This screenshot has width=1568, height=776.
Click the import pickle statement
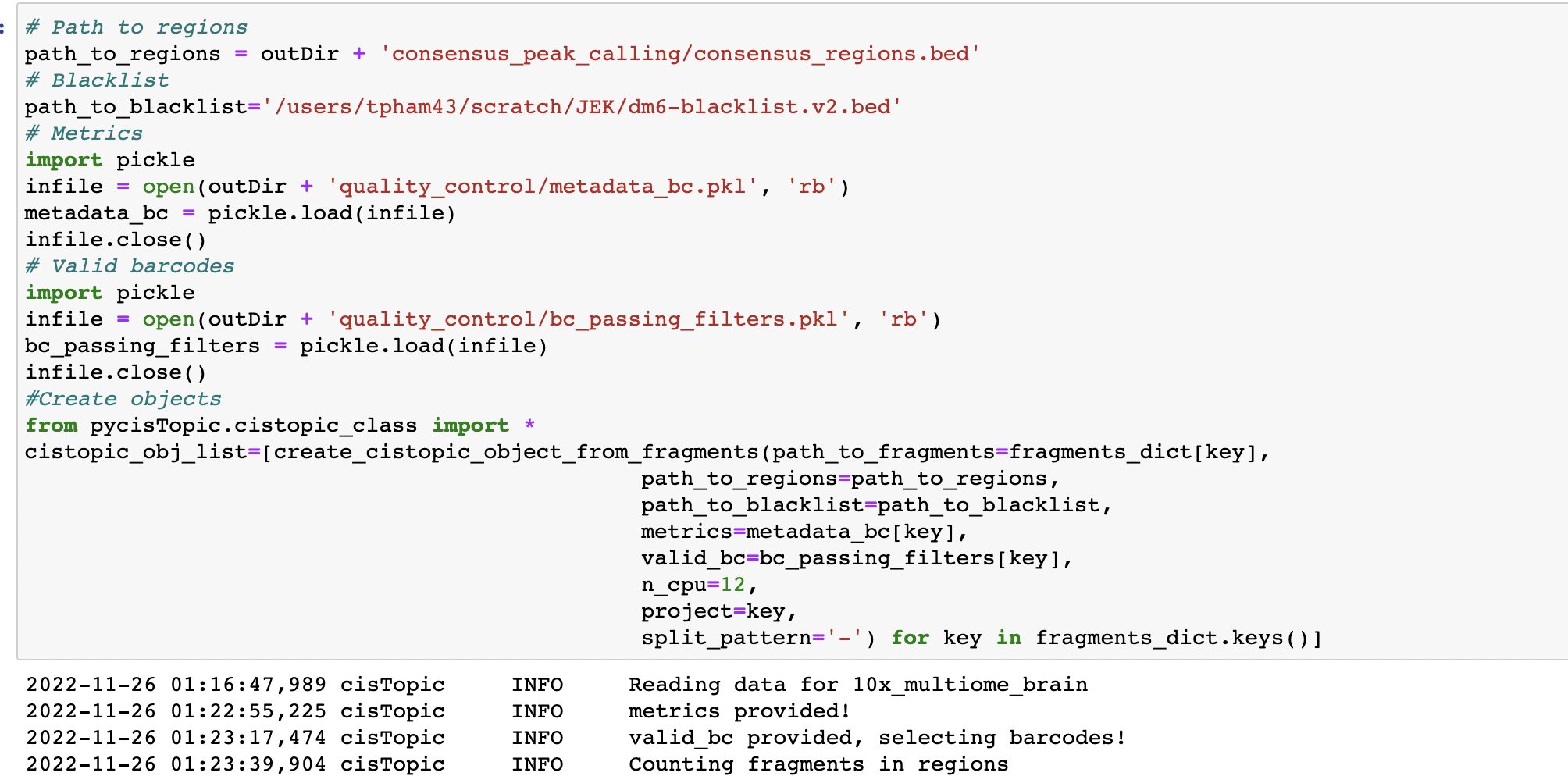coord(109,159)
